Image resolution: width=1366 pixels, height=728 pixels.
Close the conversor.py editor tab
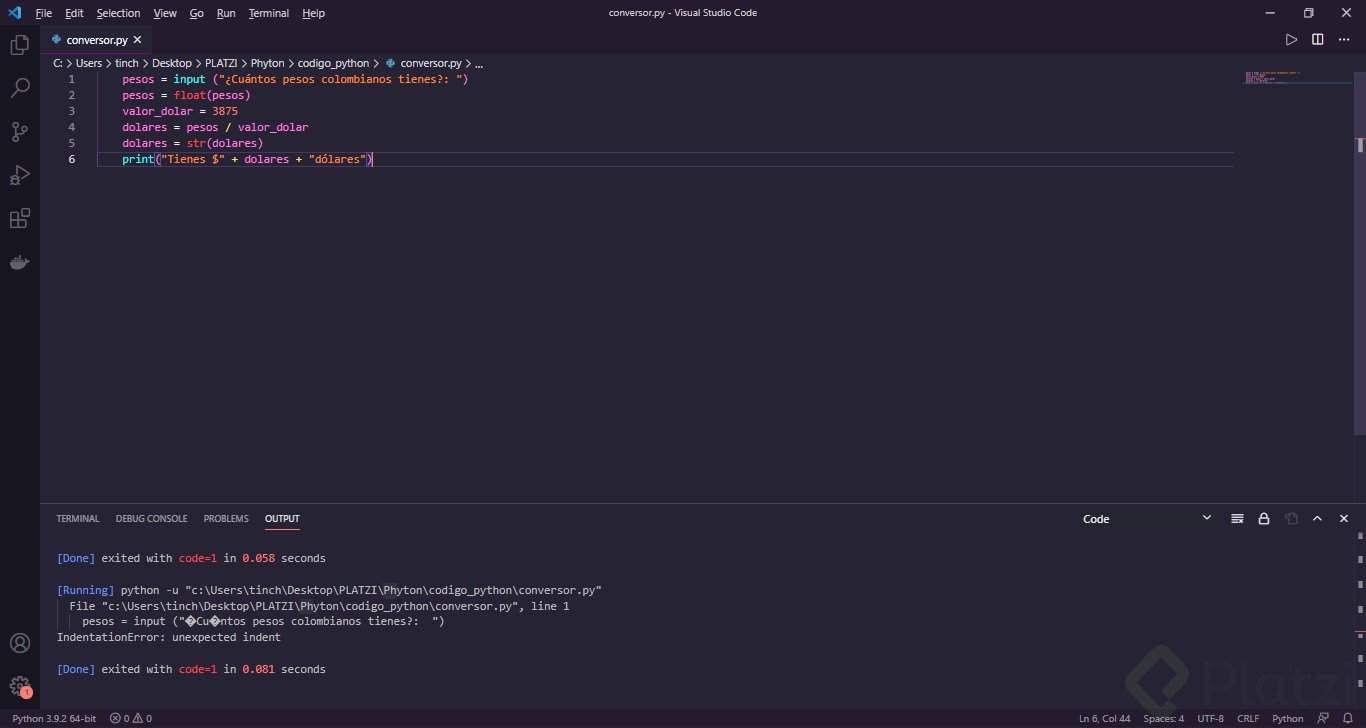138,40
